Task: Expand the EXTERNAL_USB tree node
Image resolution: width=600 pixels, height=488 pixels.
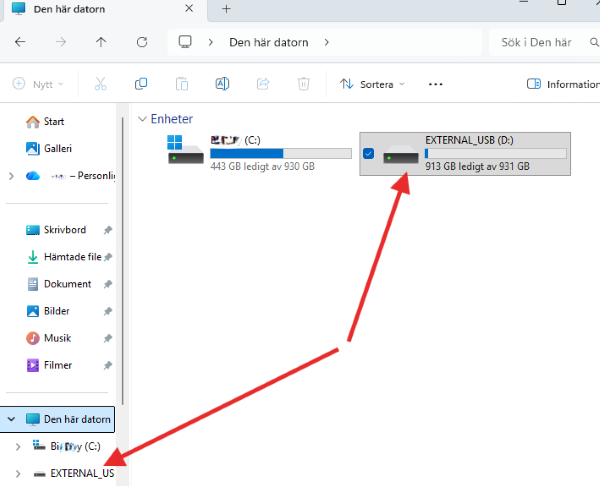Action: [18, 474]
